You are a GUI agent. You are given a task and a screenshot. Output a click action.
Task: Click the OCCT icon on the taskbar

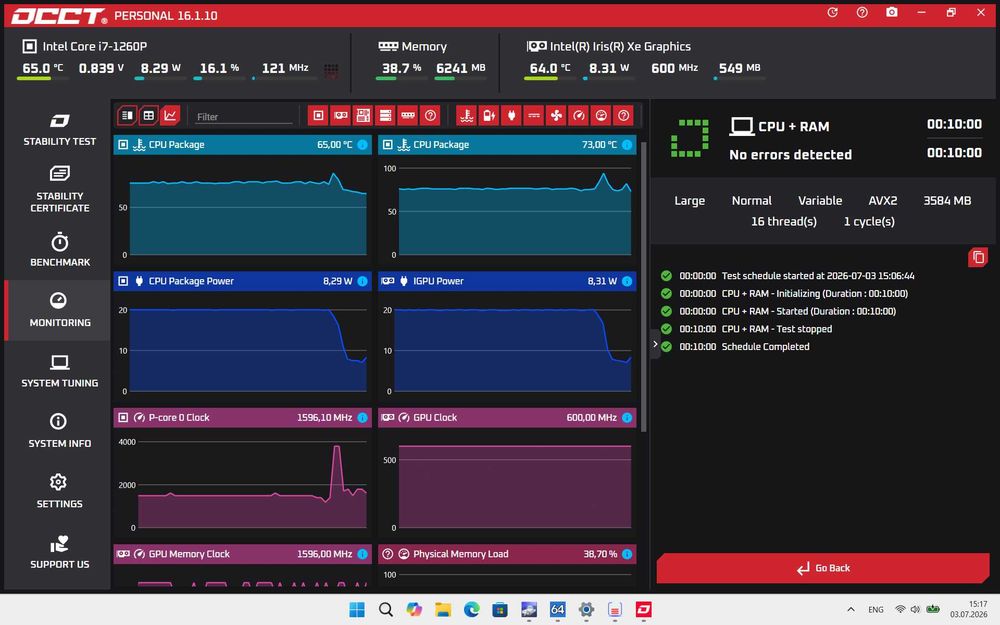point(643,610)
